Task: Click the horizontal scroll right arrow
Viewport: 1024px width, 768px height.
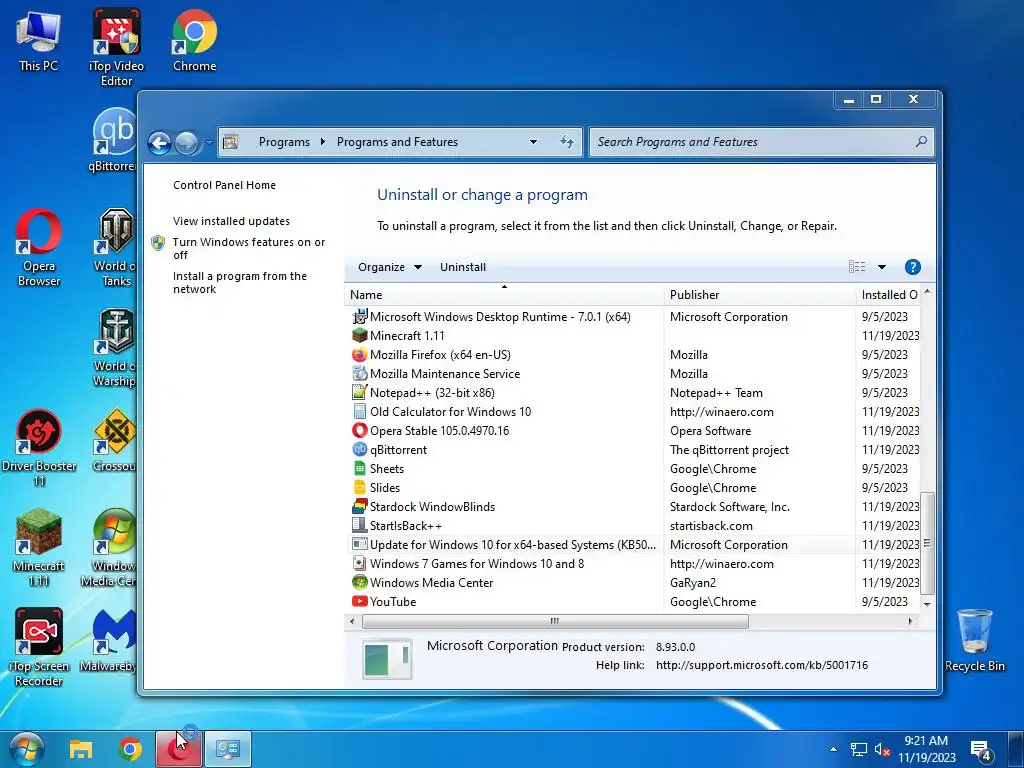Action: [910, 621]
